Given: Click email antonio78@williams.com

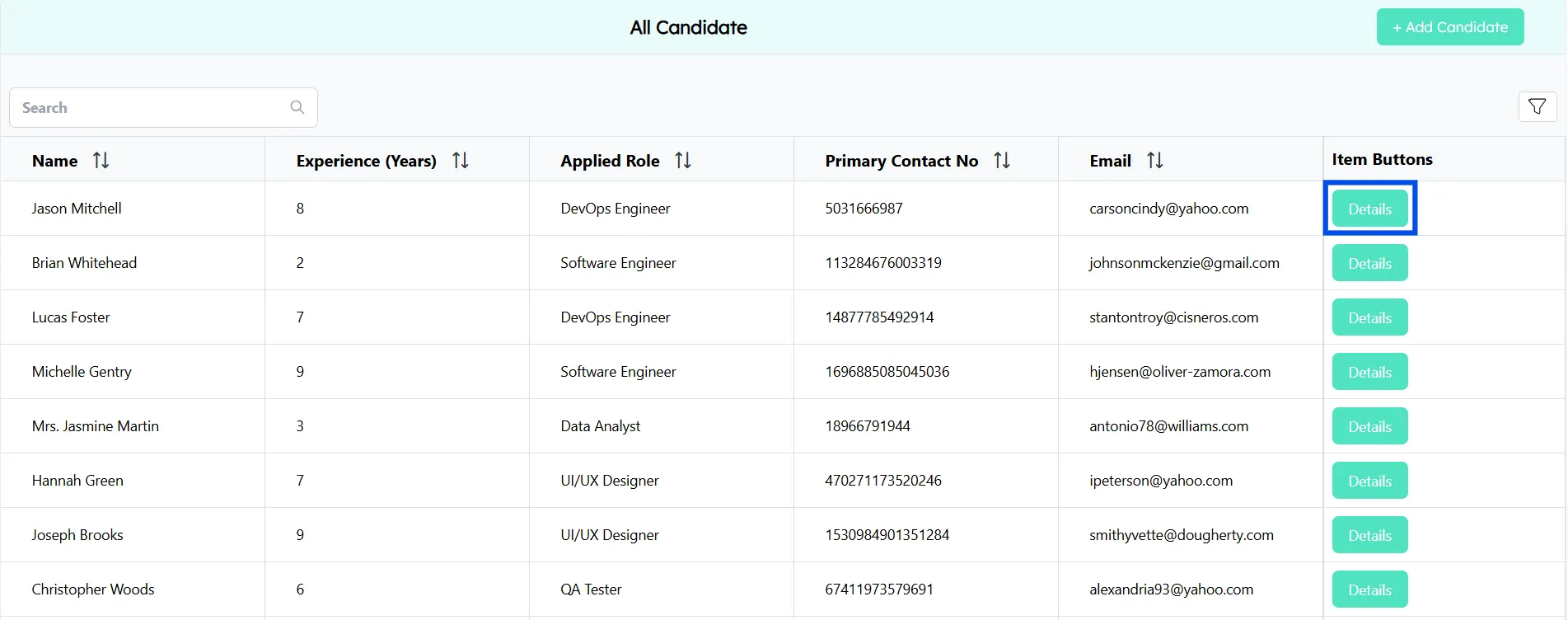Looking at the screenshot, I should pos(1168,426).
